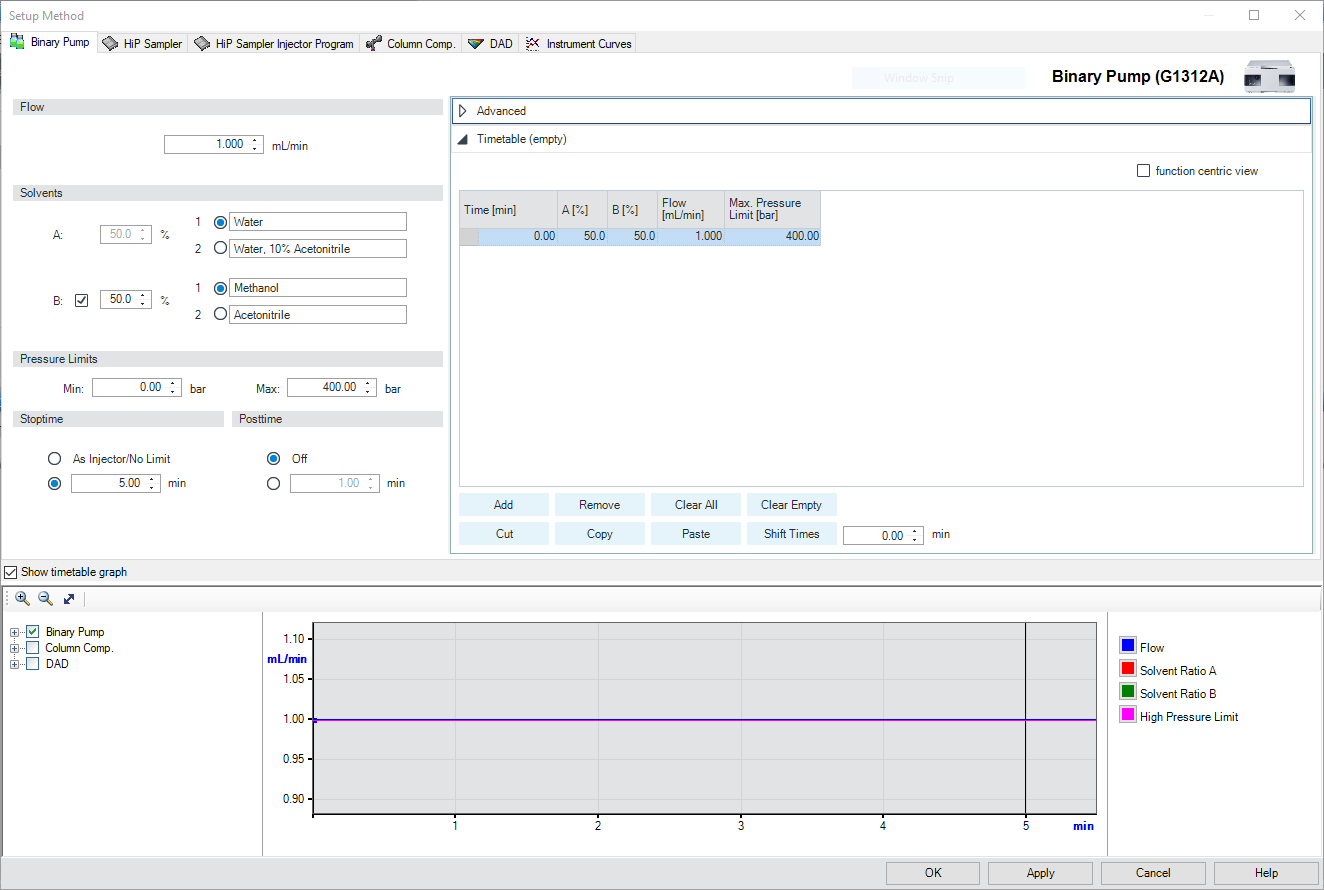
Task: Click the zoom out magnifier icon
Action: (45, 599)
